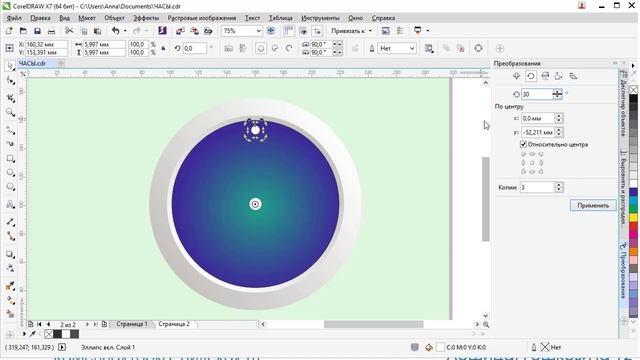Select the Pick tool in the toolbox
The height and width of the screenshot is (360, 640).
coord(10,66)
